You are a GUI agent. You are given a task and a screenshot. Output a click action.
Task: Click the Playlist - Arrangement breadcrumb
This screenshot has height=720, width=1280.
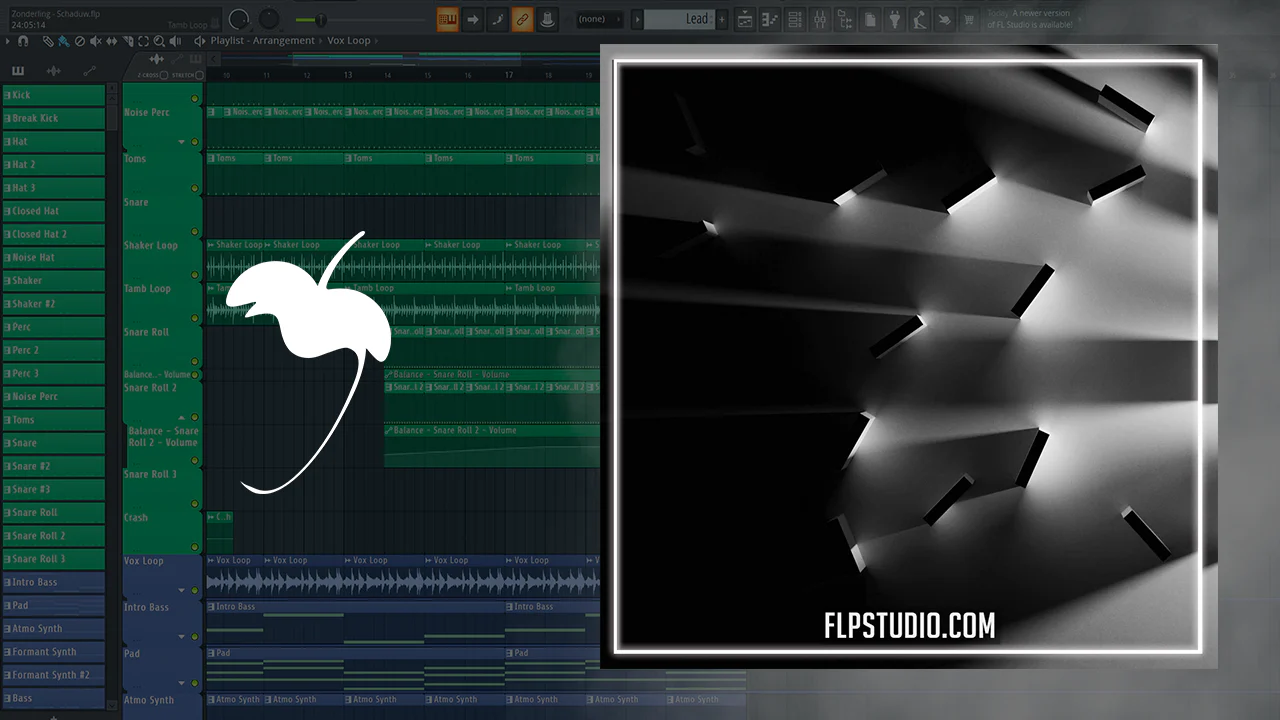[x=263, y=41]
